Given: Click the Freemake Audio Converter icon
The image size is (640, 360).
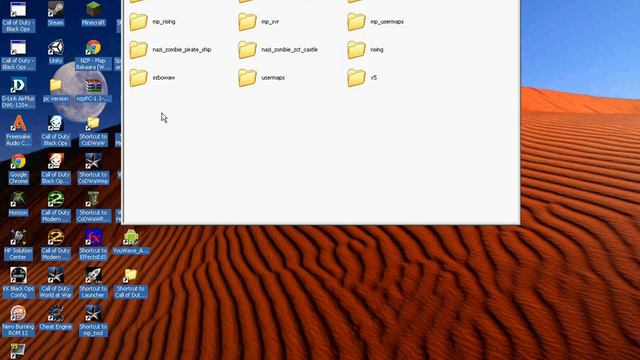Looking at the screenshot, I should click(x=18, y=131).
